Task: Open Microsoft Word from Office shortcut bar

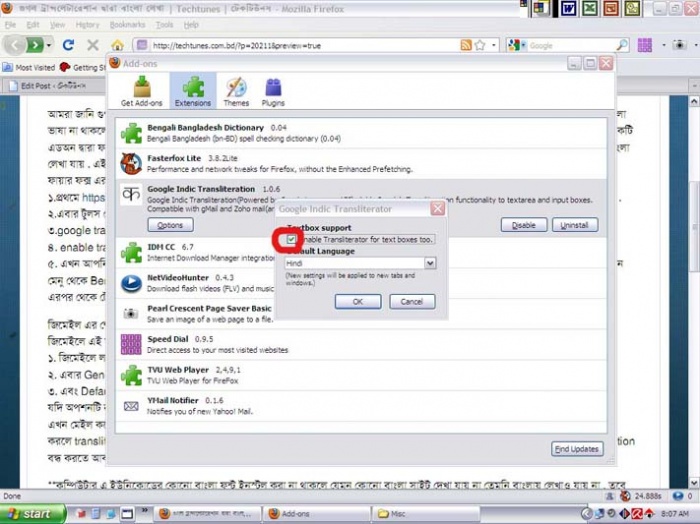Action: point(568,8)
